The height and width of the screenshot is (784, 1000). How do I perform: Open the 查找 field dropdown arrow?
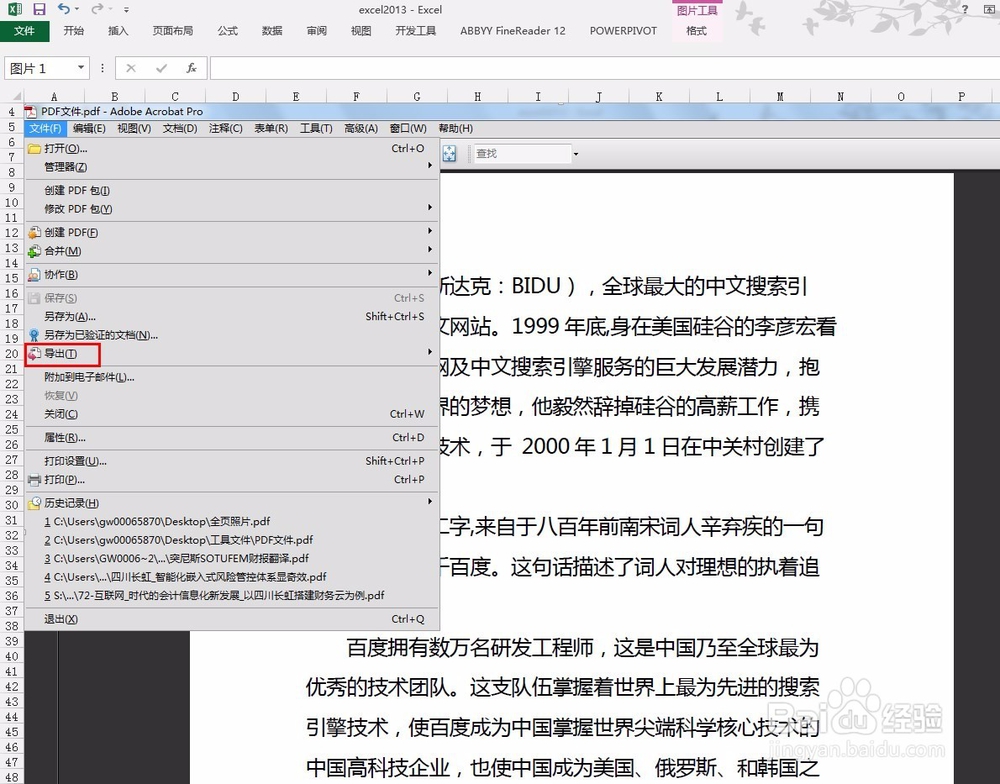pos(576,154)
